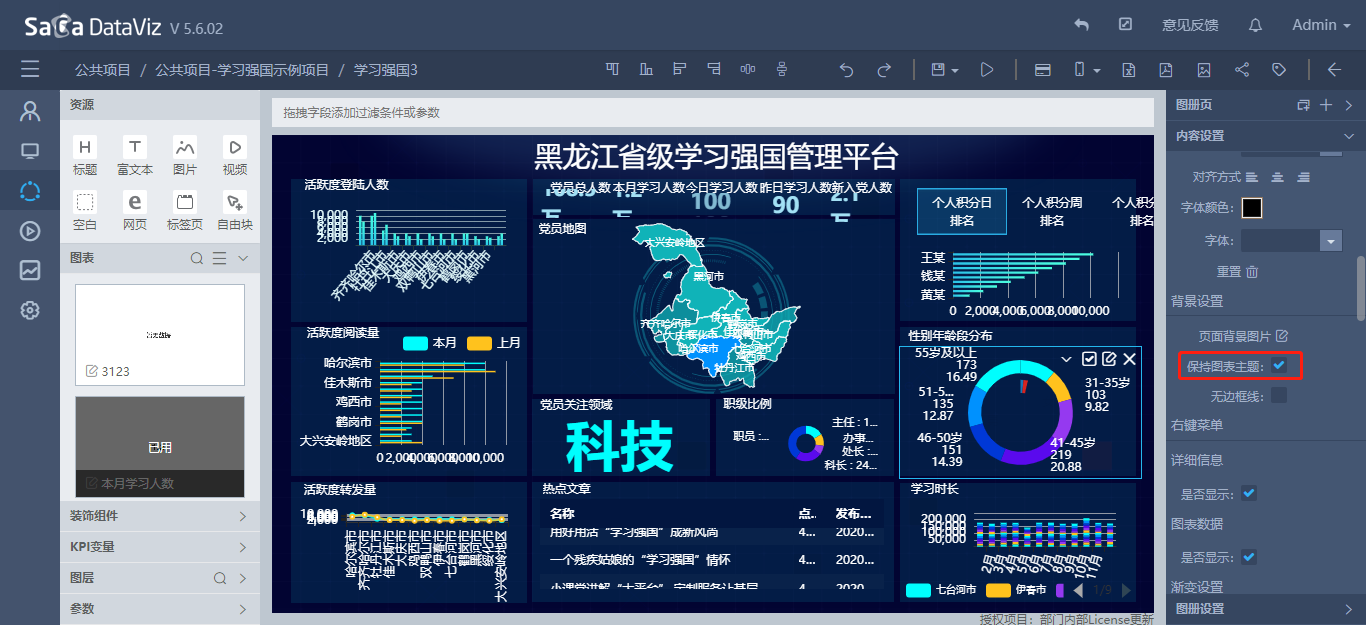Open the settings gear sidebar icon
The height and width of the screenshot is (625, 1366).
coord(30,310)
